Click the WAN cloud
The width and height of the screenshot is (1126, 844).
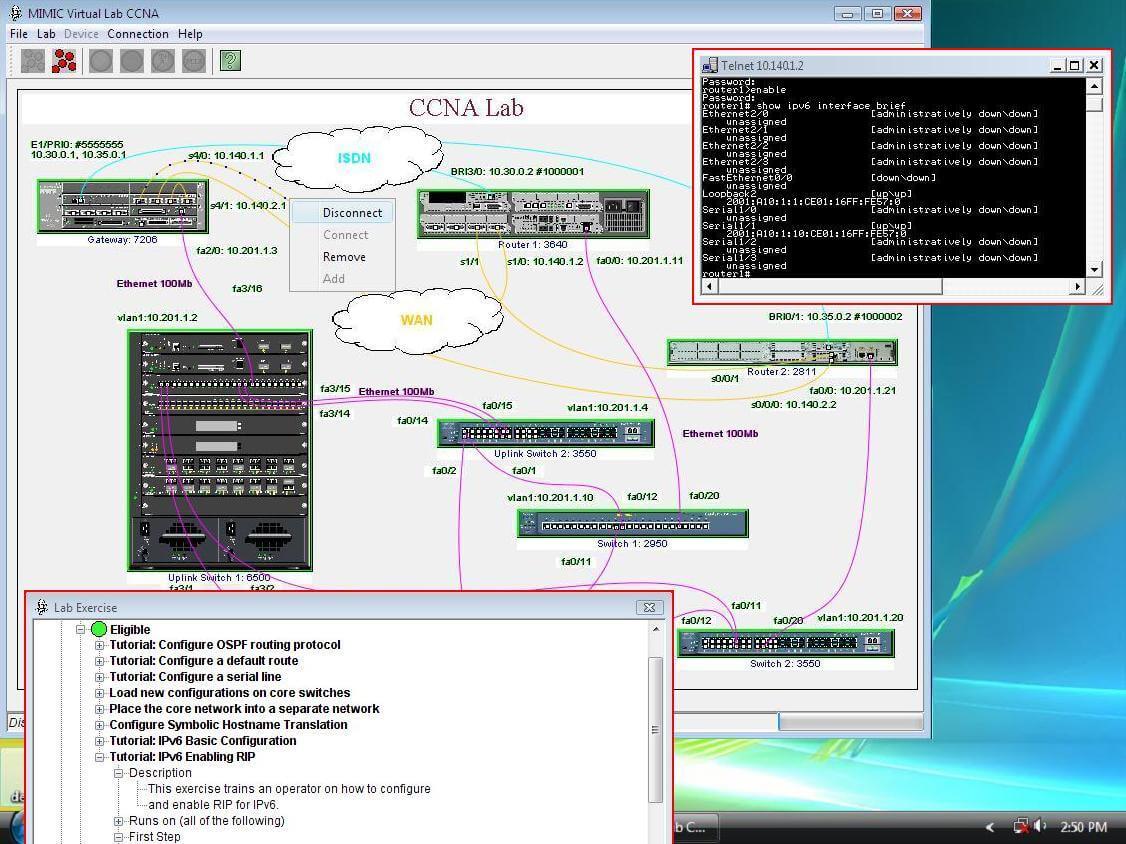[x=417, y=320]
